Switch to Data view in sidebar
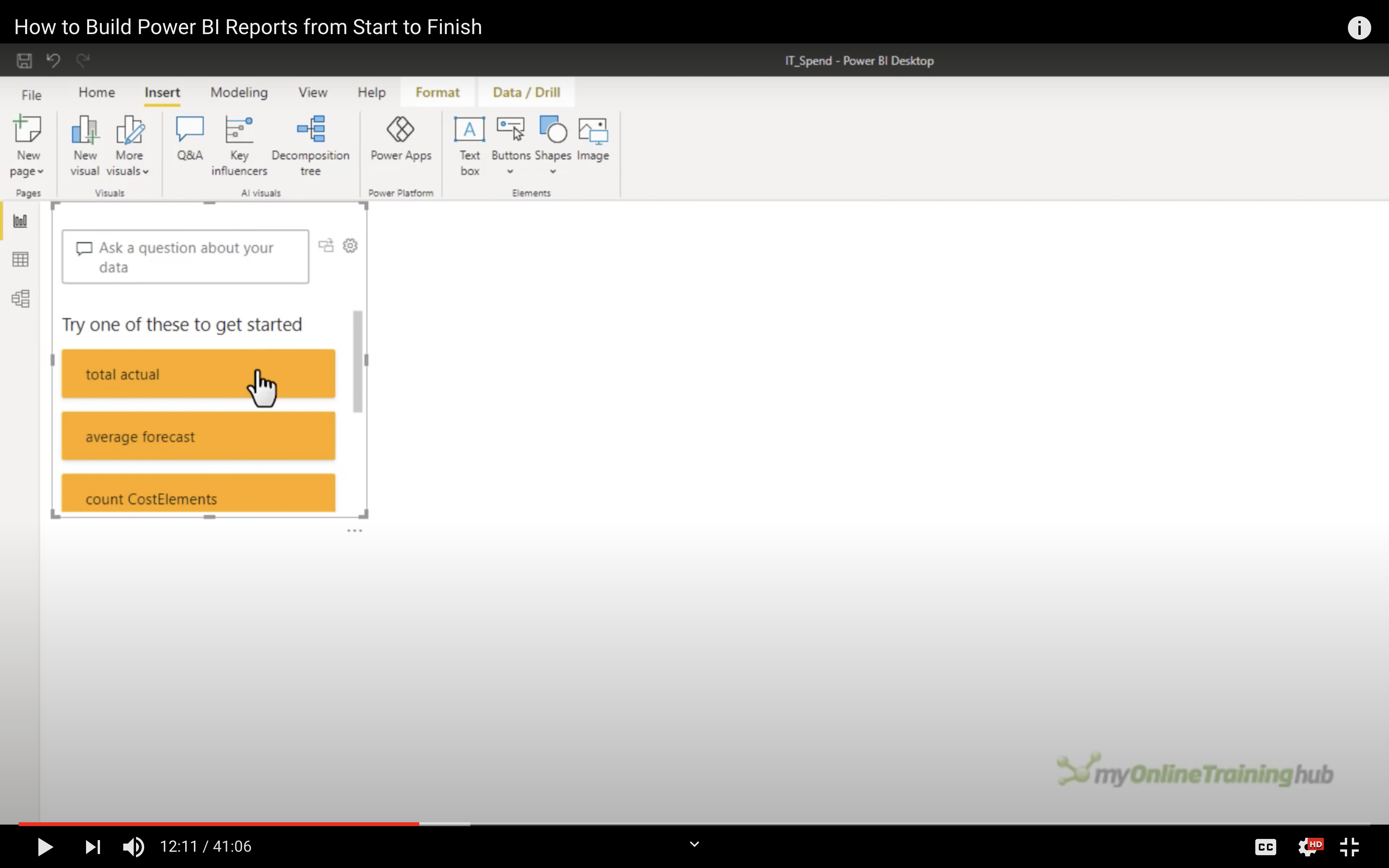Viewport: 1389px width, 868px height. [x=21, y=260]
